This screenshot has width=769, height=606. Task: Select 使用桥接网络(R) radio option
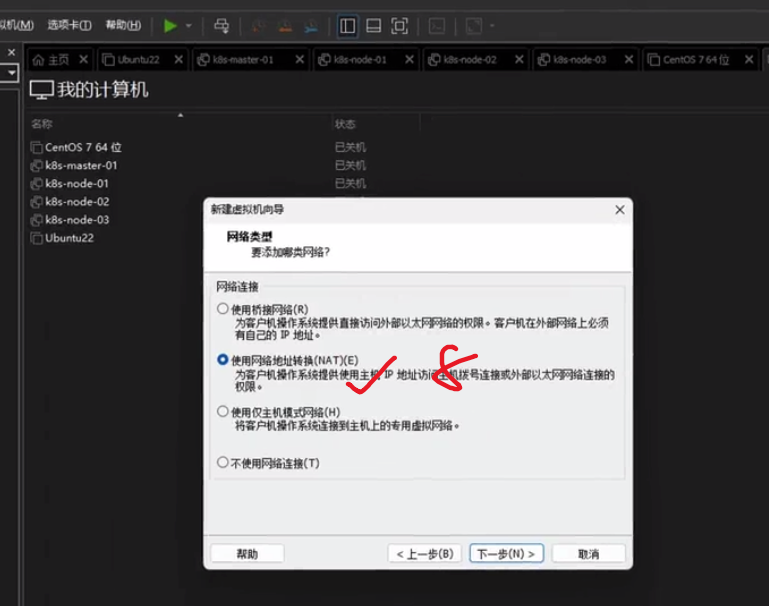pos(223,309)
